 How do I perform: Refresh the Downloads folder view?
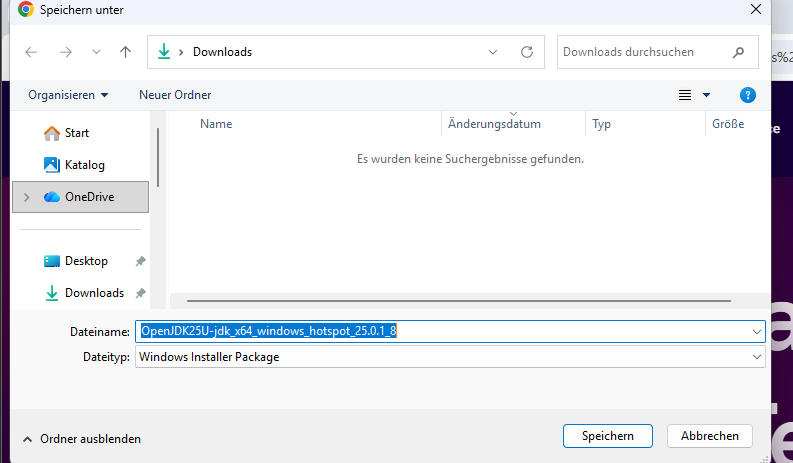(x=526, y=52)
